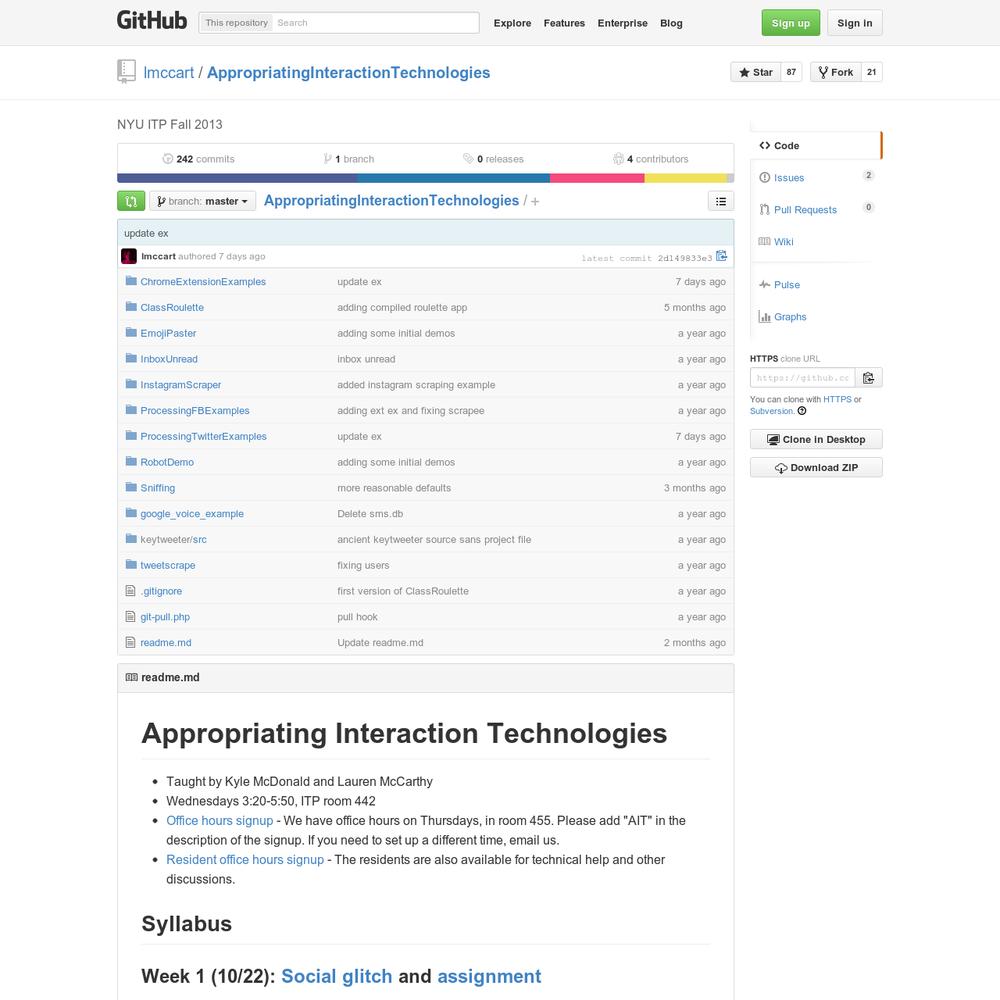View the 0 releases link
The image size is (1000, 1000).
click(x=493, y=159)
